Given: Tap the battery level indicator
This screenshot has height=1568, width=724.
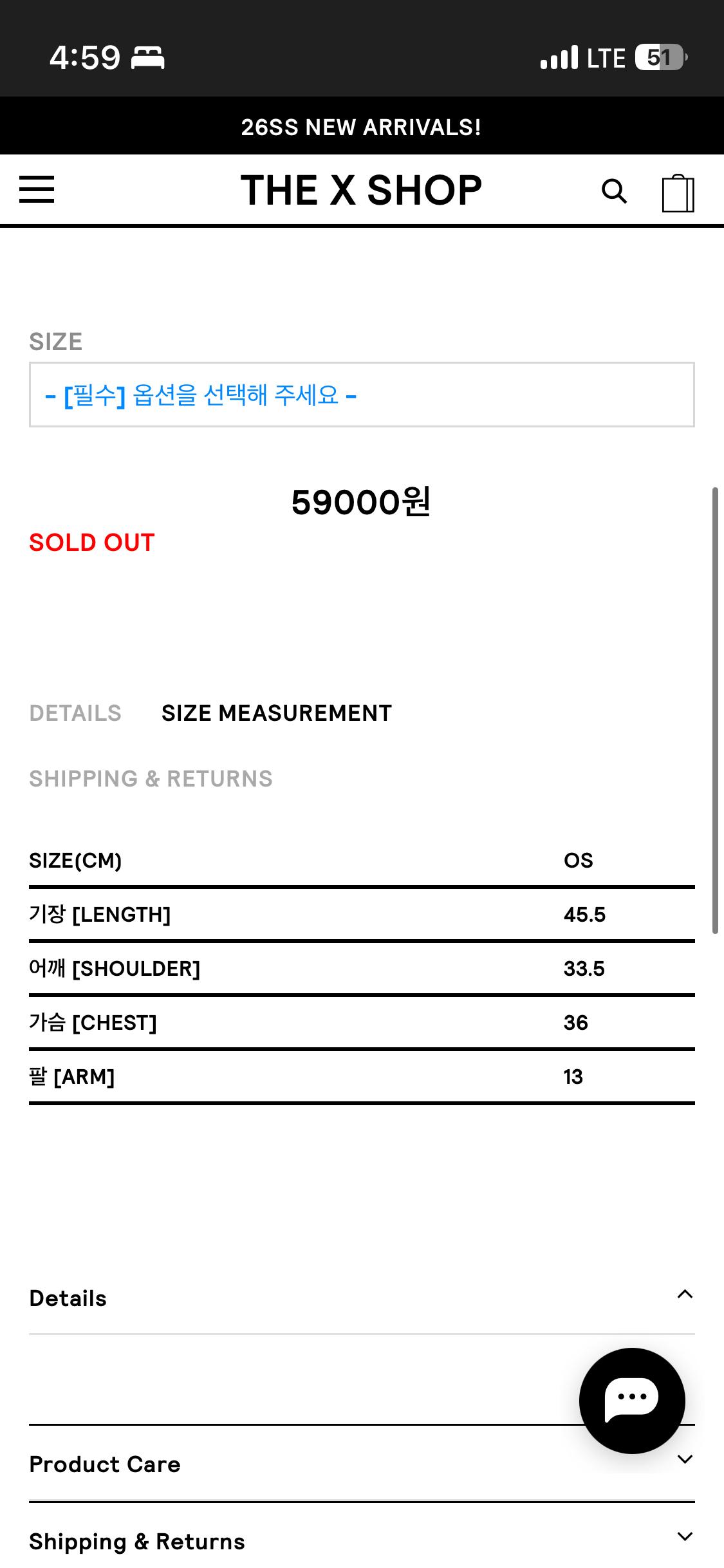Looking at the screenshot, I should pyautogui.click(x=662, y=58).
